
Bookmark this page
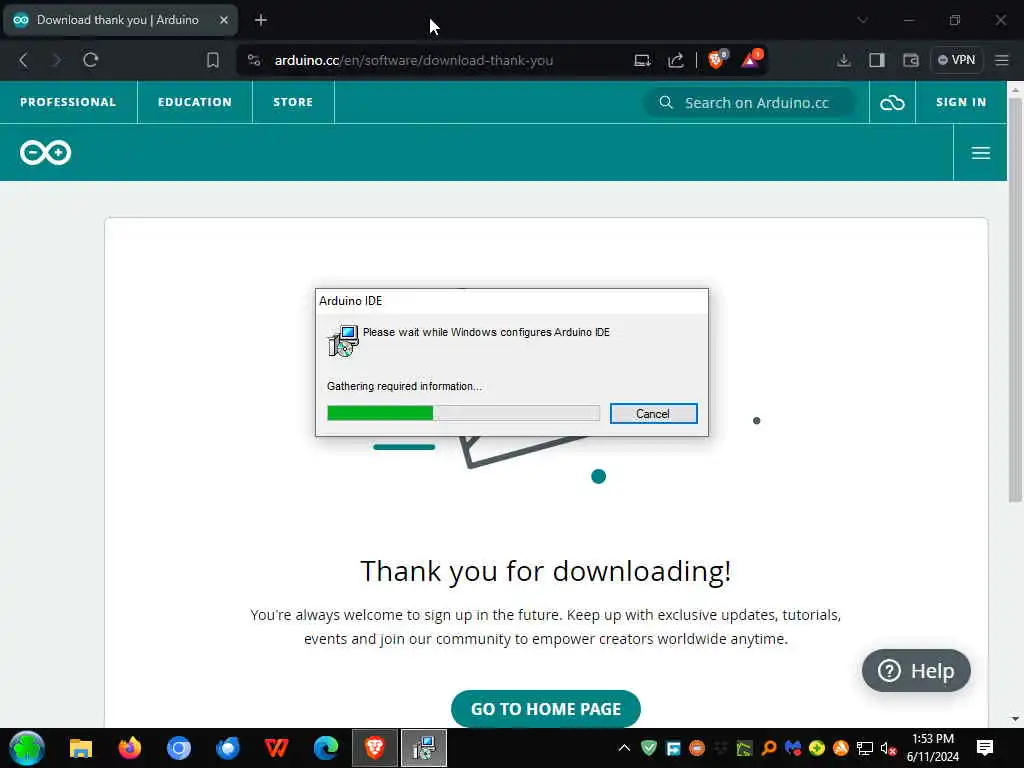coord(213,60)
